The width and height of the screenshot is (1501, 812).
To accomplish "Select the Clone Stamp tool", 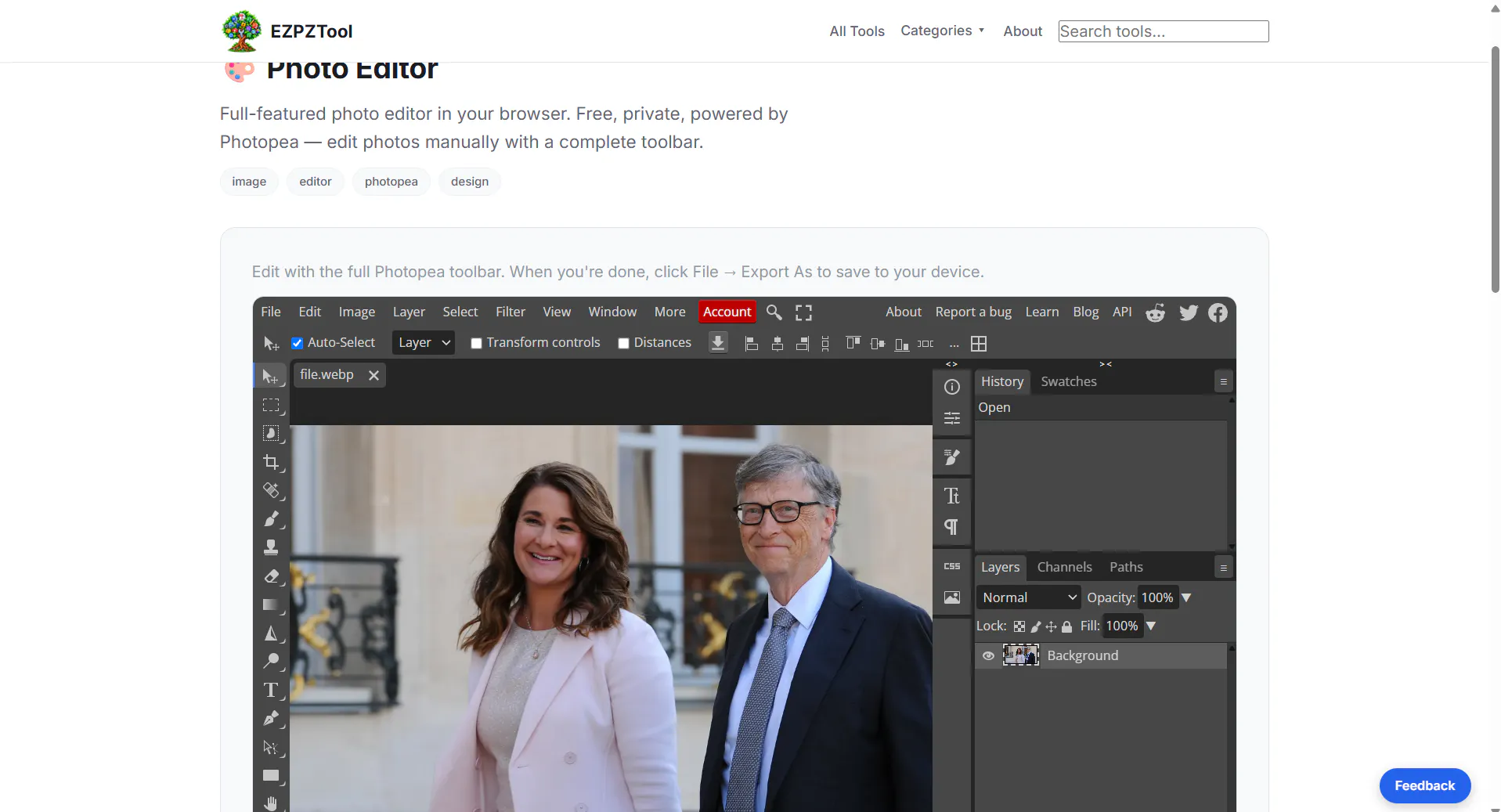I will [271, 547].
